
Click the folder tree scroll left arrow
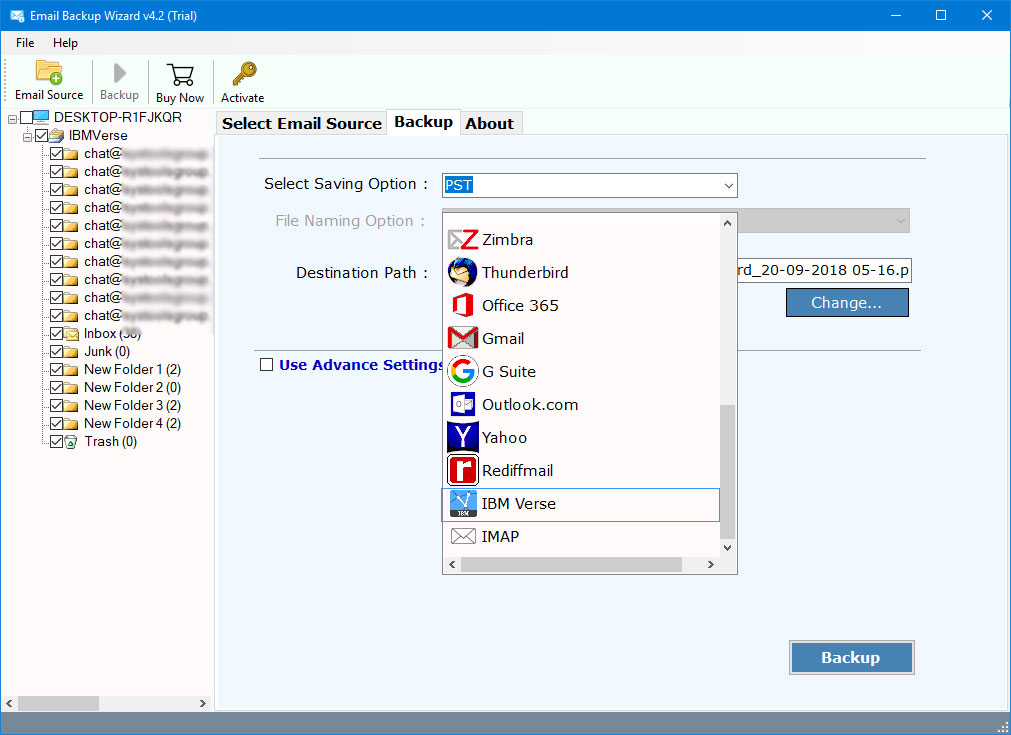coord(9,703)
